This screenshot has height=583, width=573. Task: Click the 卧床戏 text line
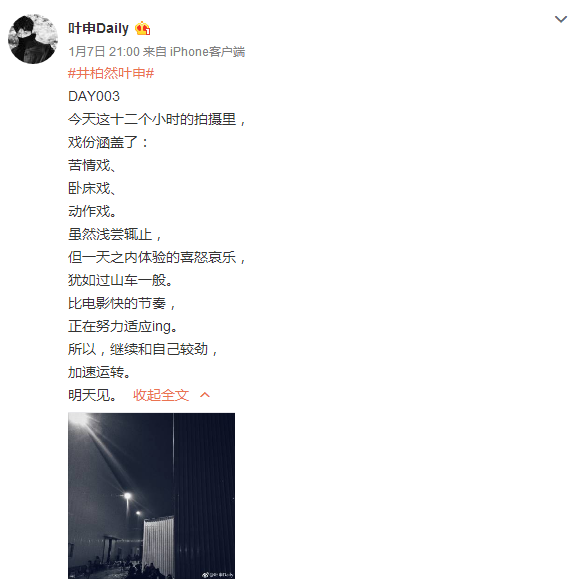(x=92, y=188)
